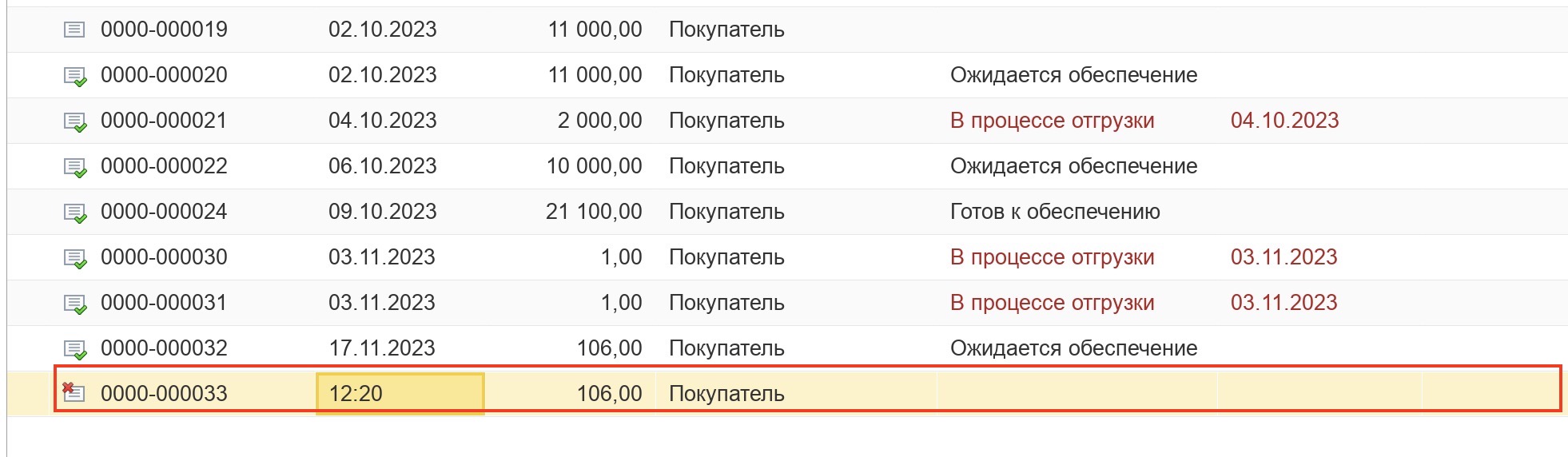The height and width of the screenshot is (457, 1568).
Task: Click date 09.10.2023 of order 0000-000024
Action: point(382,212)
